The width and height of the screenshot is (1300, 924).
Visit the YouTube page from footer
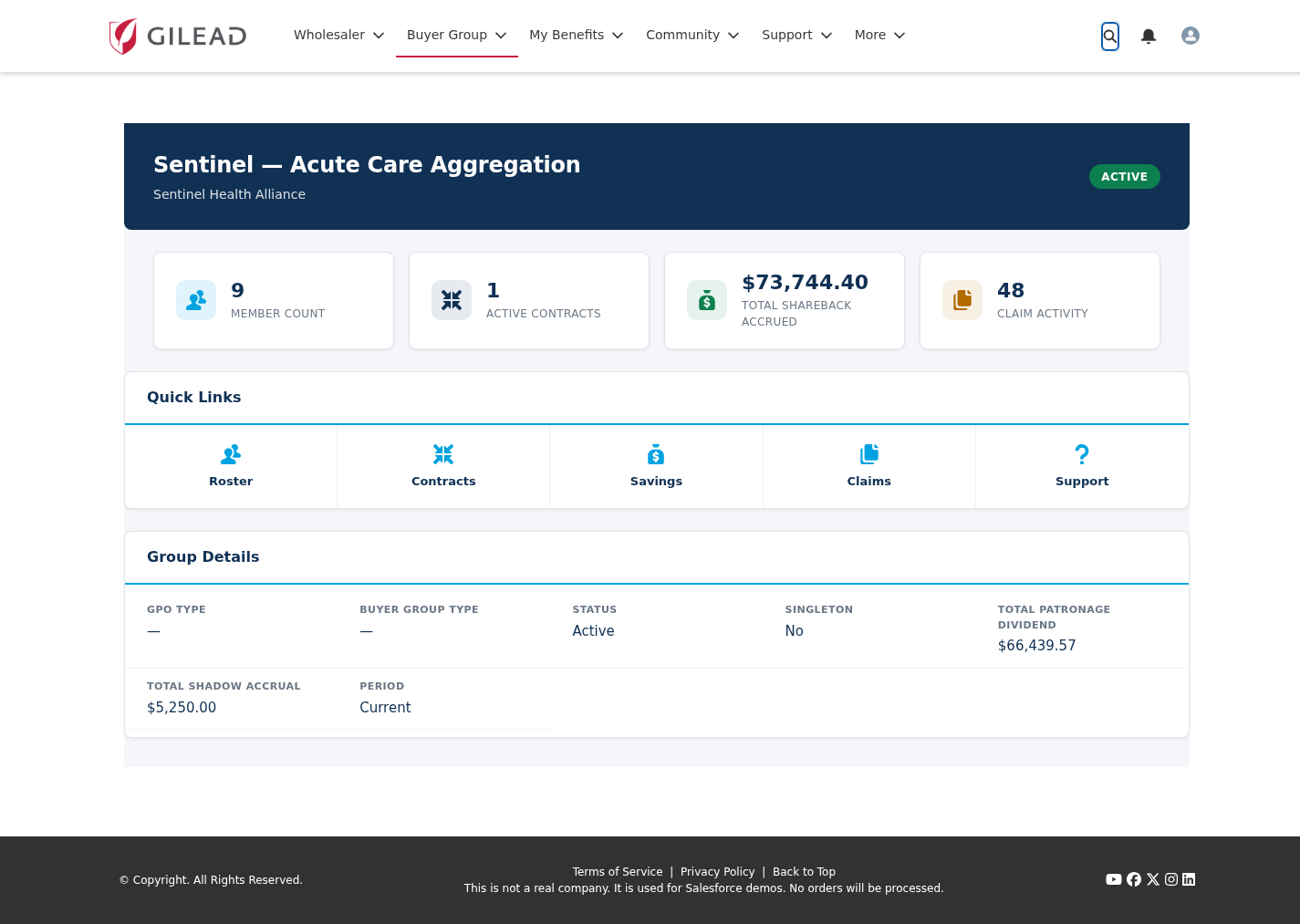[1114, 879]
